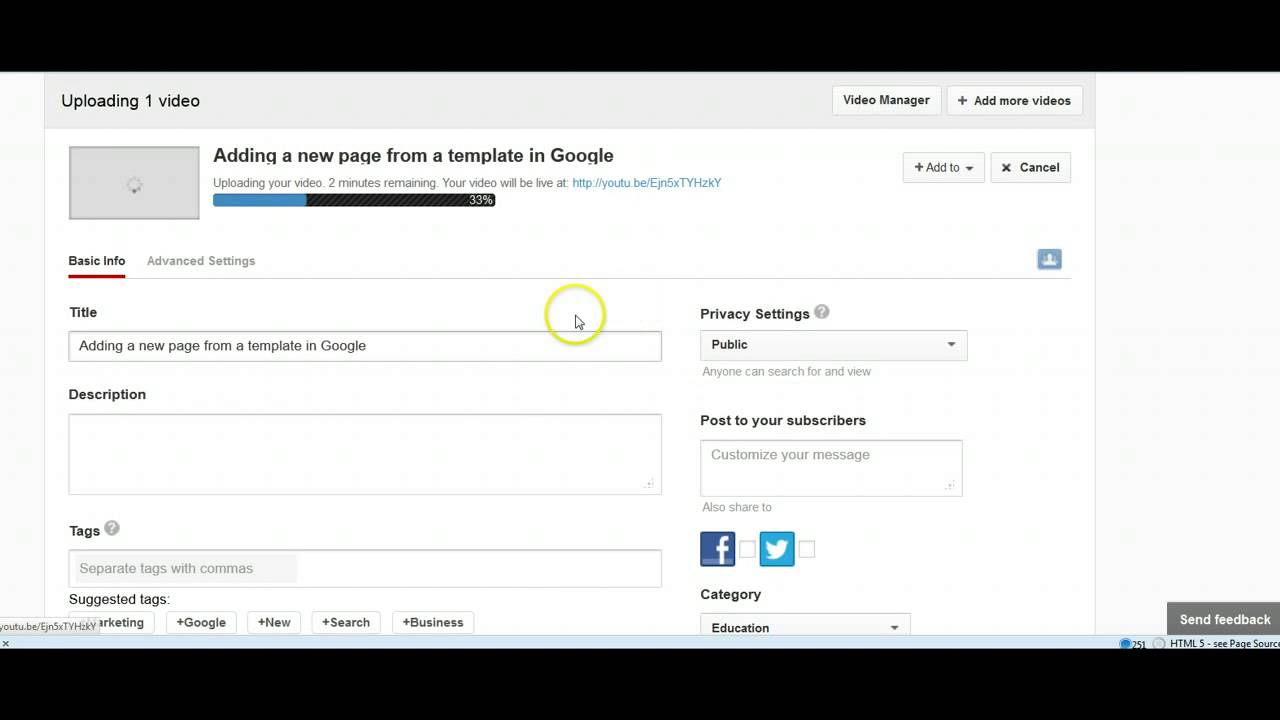
Task: Click the Customize your message box
Action: pos(831,467)
